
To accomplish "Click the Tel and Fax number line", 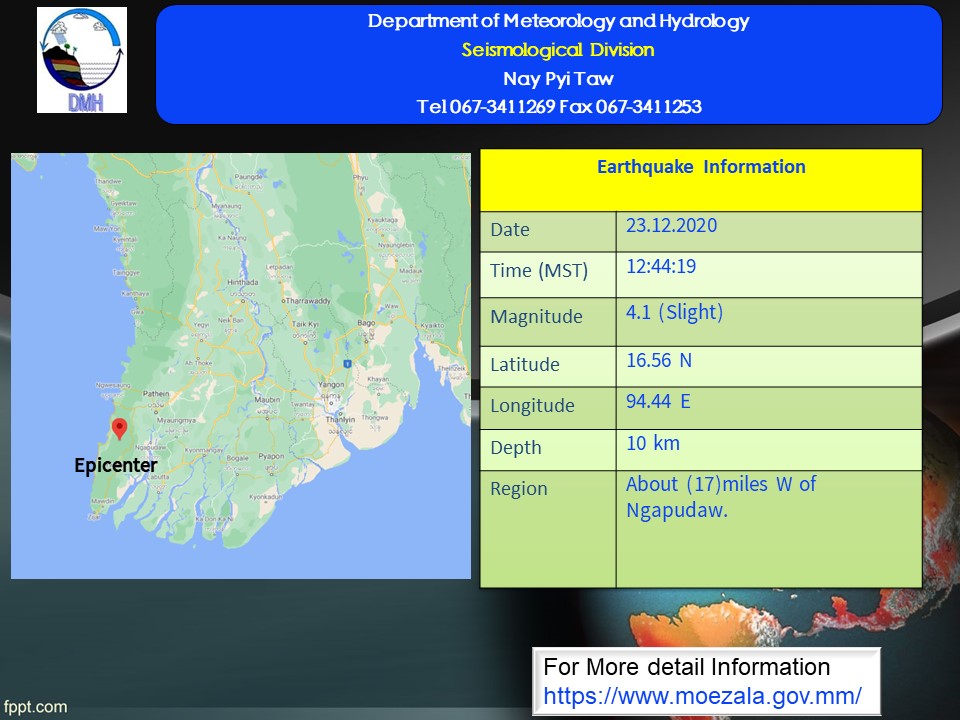I will click(559, 107).
